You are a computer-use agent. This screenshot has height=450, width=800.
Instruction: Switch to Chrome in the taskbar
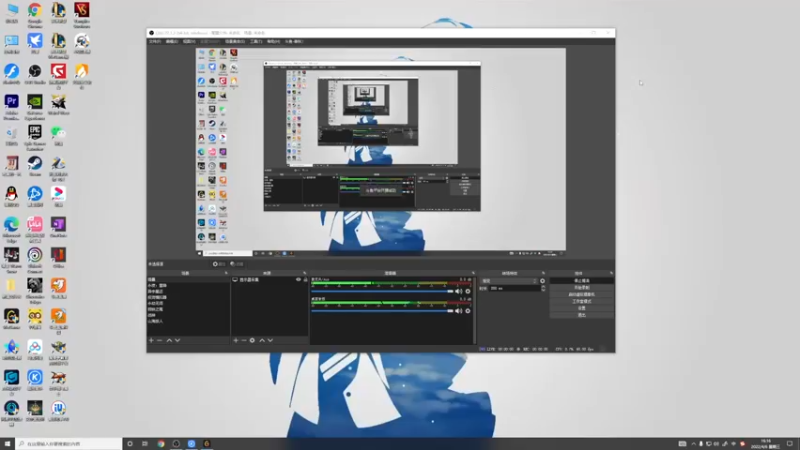pyautogui.click(x=161, y=444)
